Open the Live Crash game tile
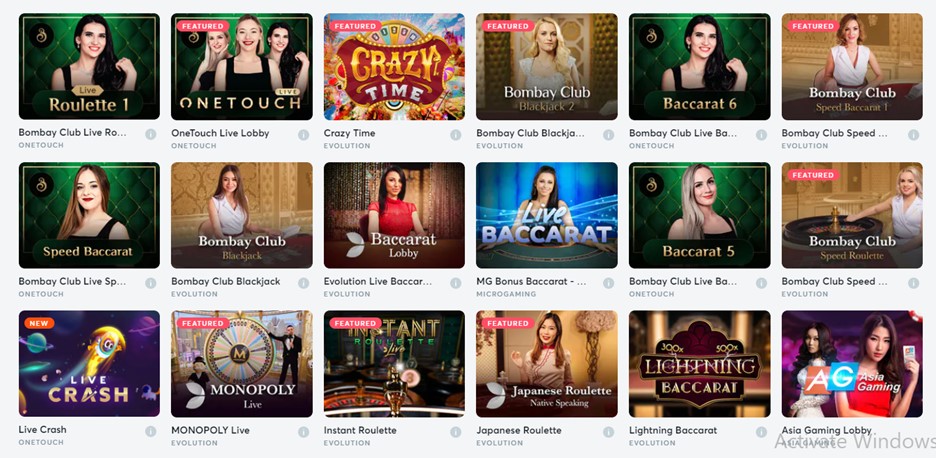The height and width of the screenshot is (458, 936). 89,364
